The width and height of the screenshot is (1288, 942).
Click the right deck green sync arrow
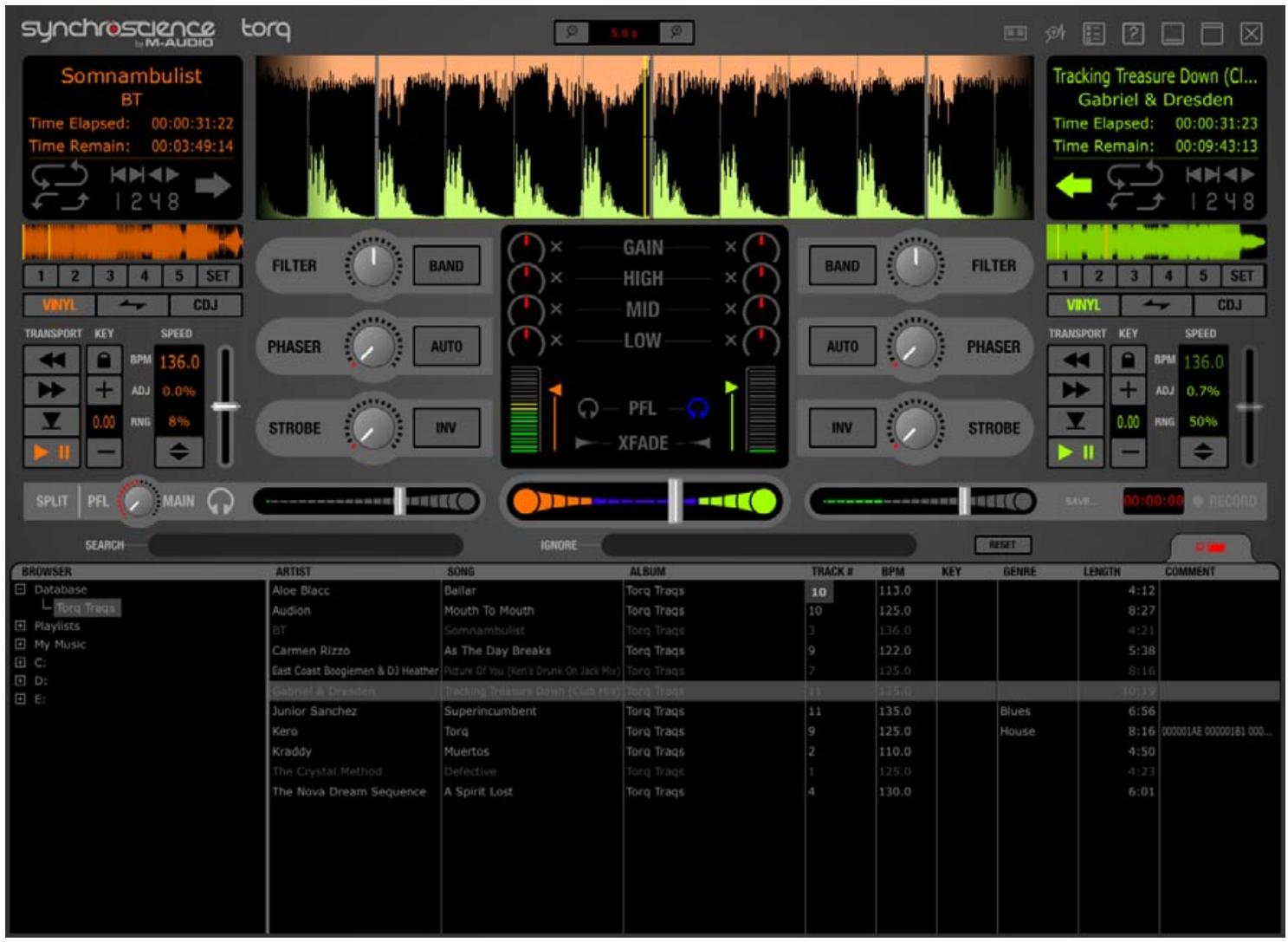[x=1073, y=185]
